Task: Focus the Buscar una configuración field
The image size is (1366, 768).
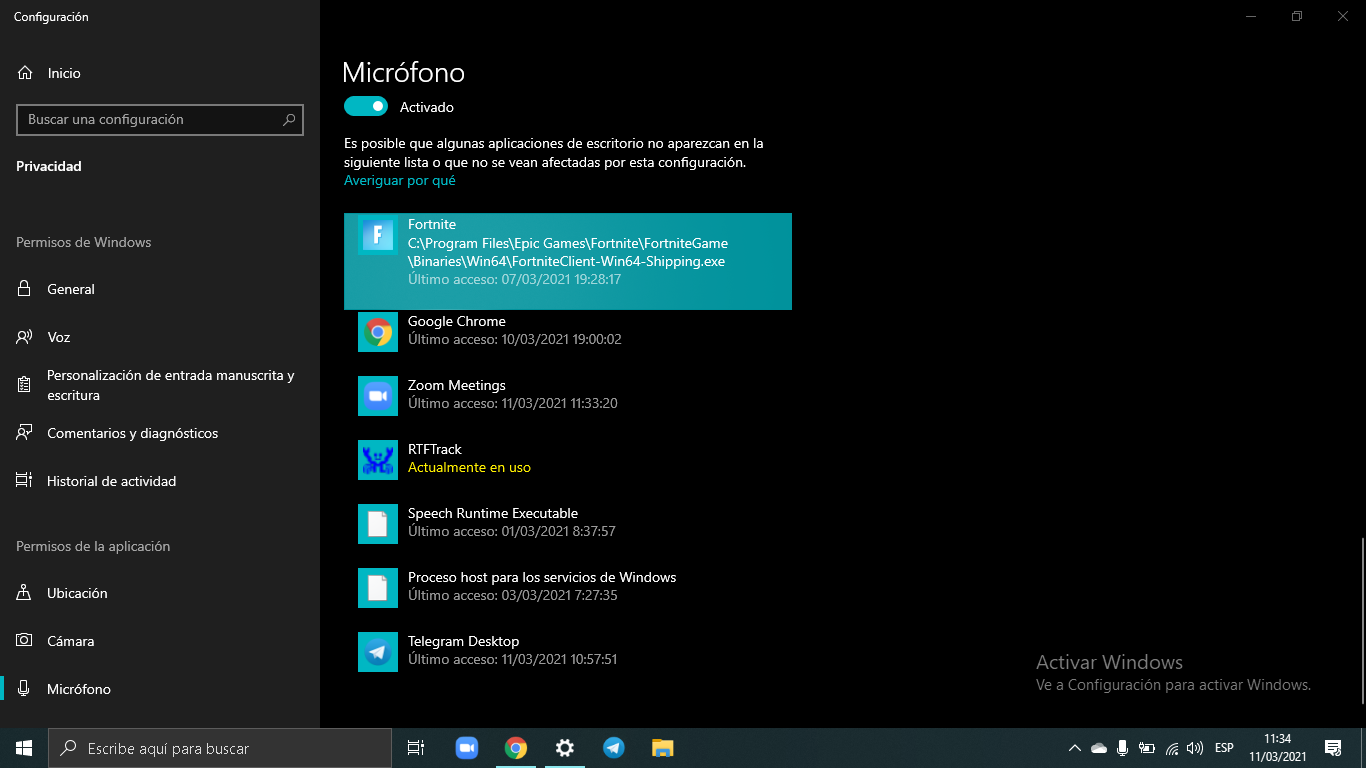Action: coord(160,119)
